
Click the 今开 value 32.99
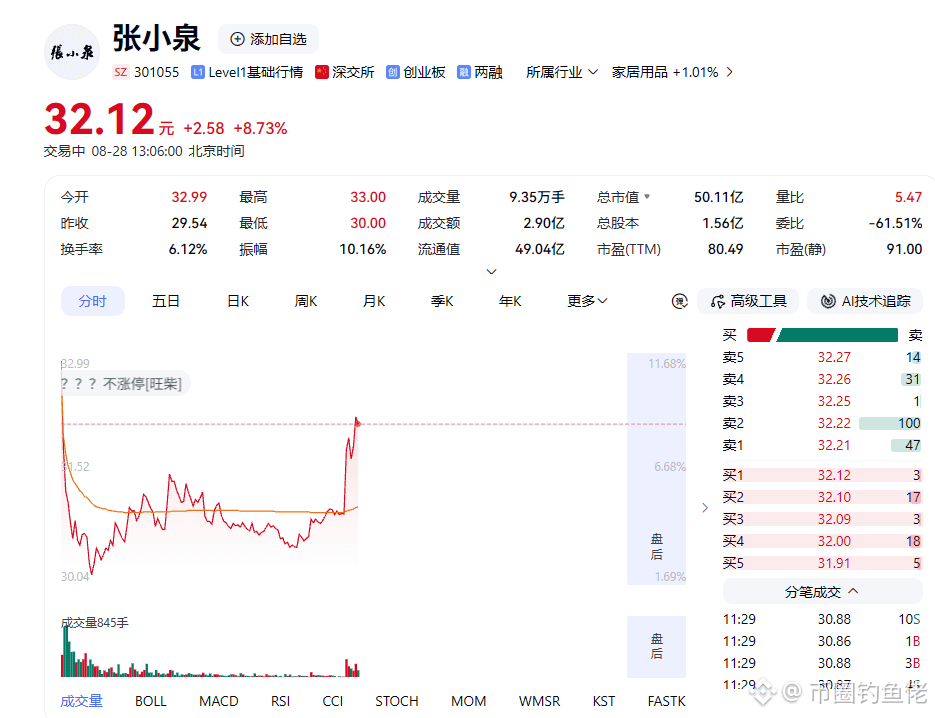(189, 197)
